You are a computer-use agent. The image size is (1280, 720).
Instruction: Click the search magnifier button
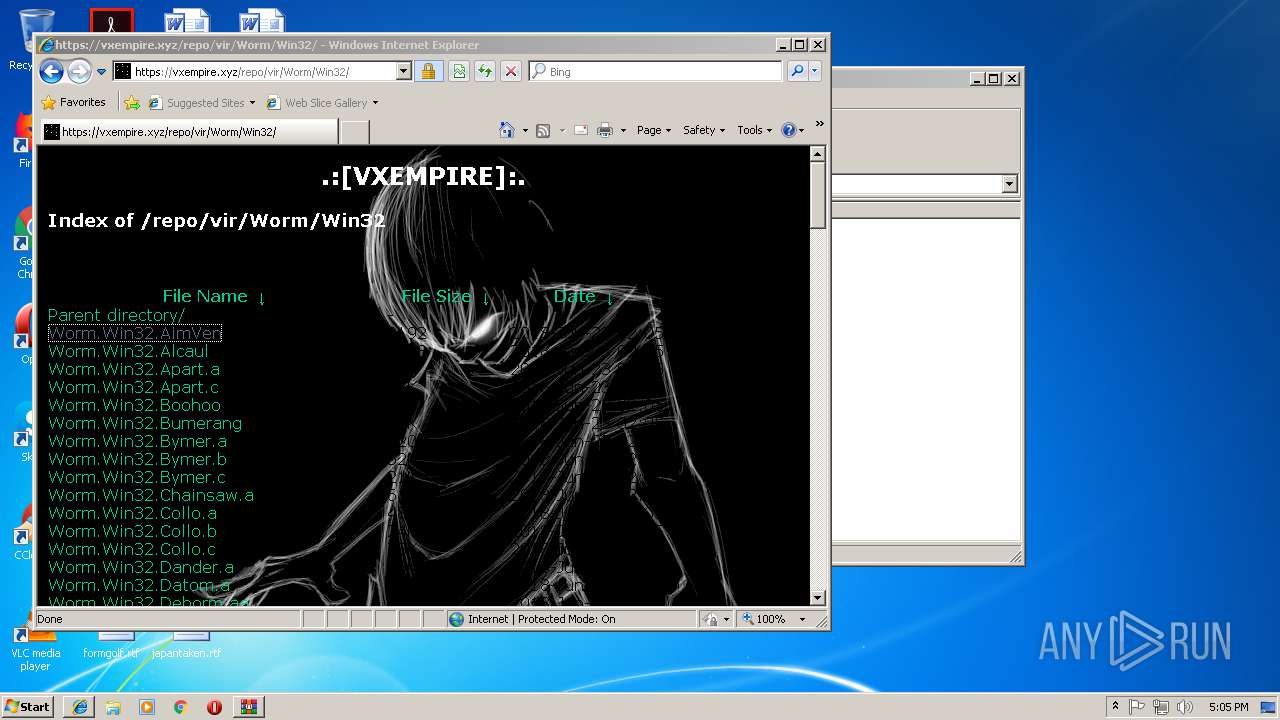pos(797,72)
